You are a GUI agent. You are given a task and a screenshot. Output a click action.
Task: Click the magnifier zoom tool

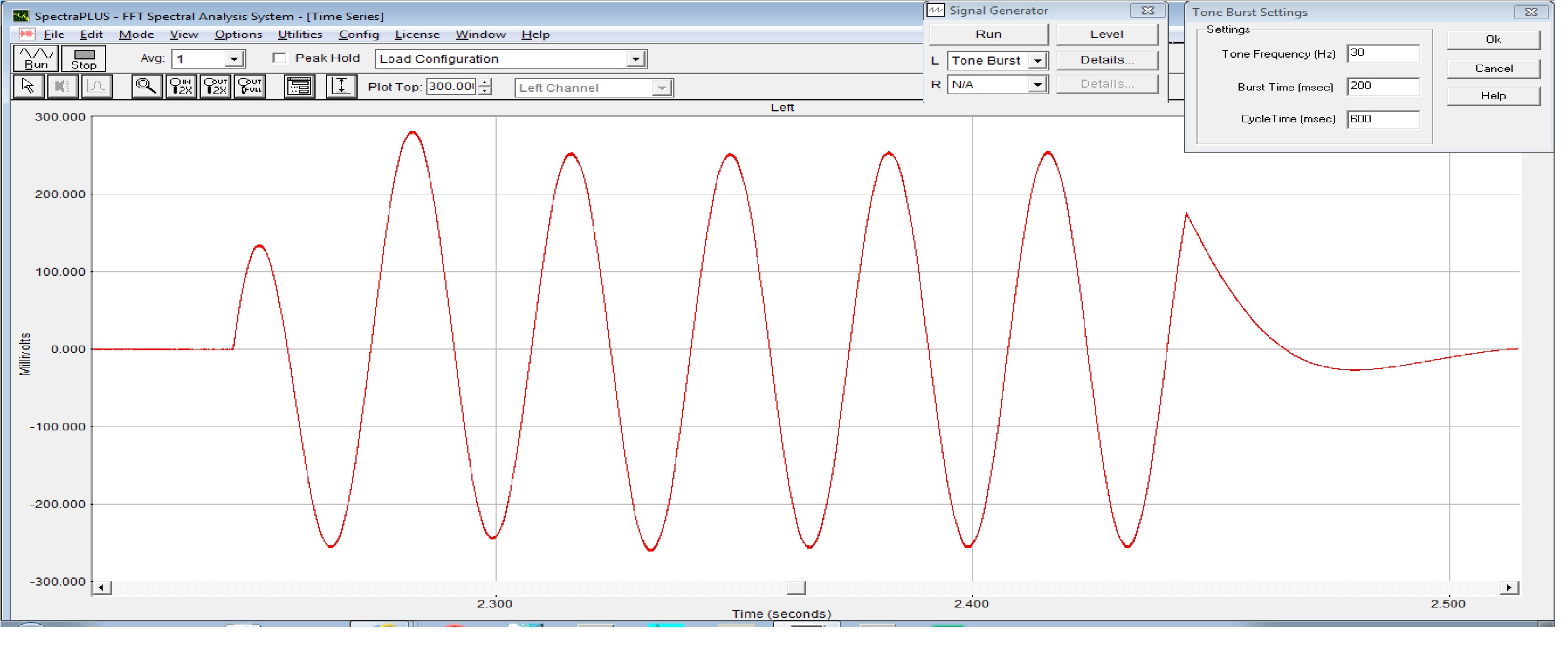[x=147, y=87]
